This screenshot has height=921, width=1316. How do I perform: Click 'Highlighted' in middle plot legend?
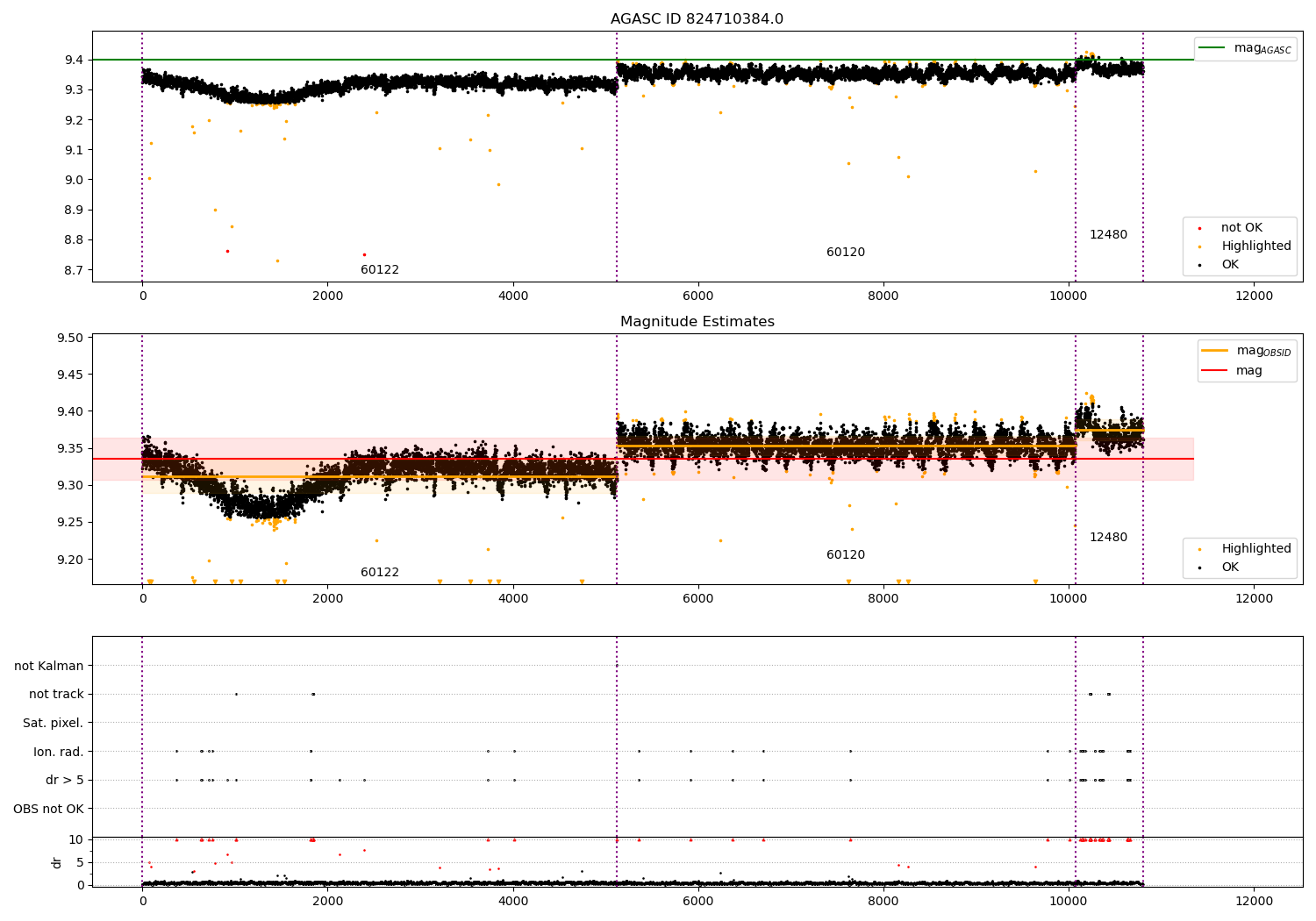(1256, 549)
